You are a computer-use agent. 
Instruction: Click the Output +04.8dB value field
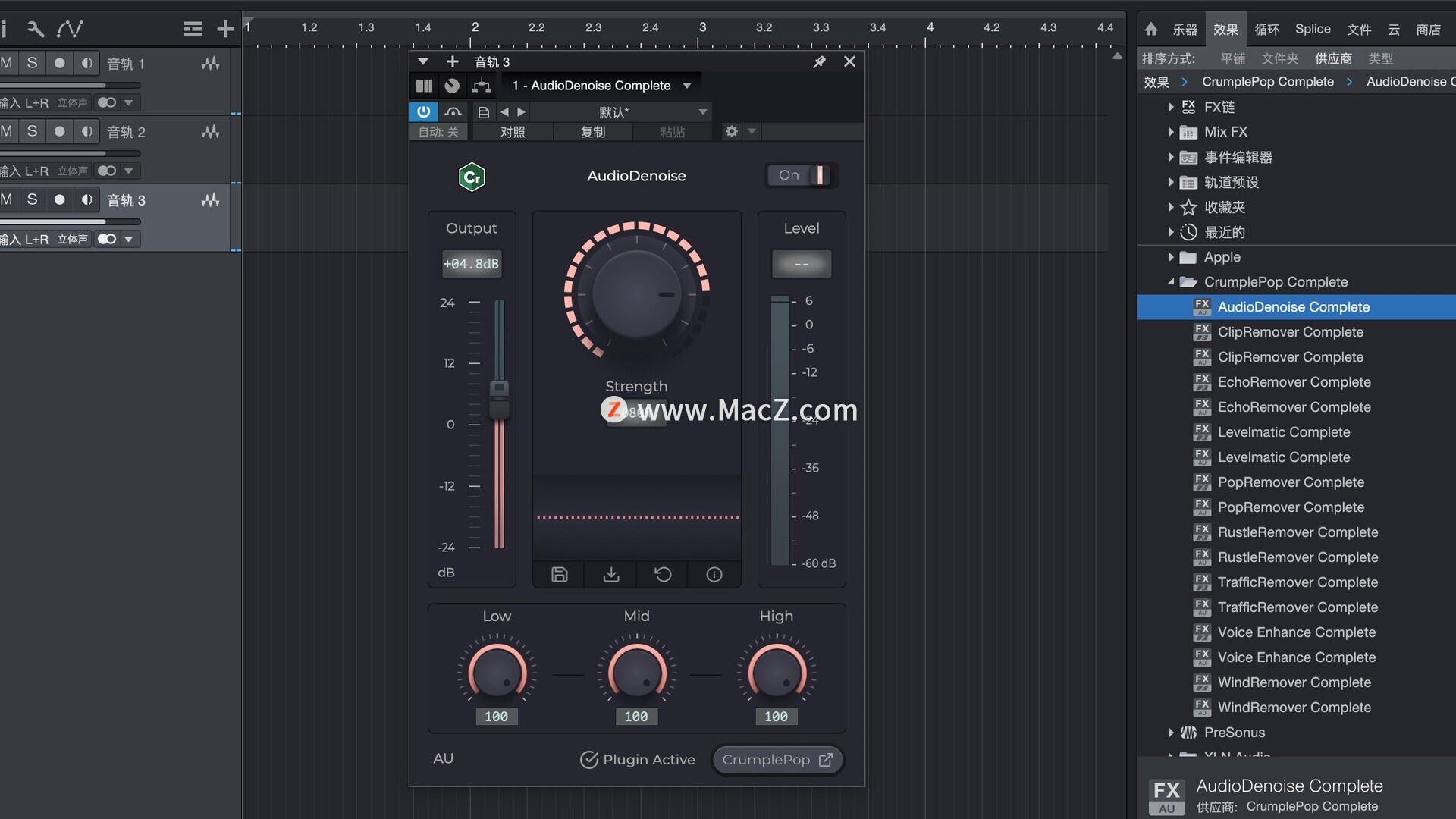tap(471, 264)
